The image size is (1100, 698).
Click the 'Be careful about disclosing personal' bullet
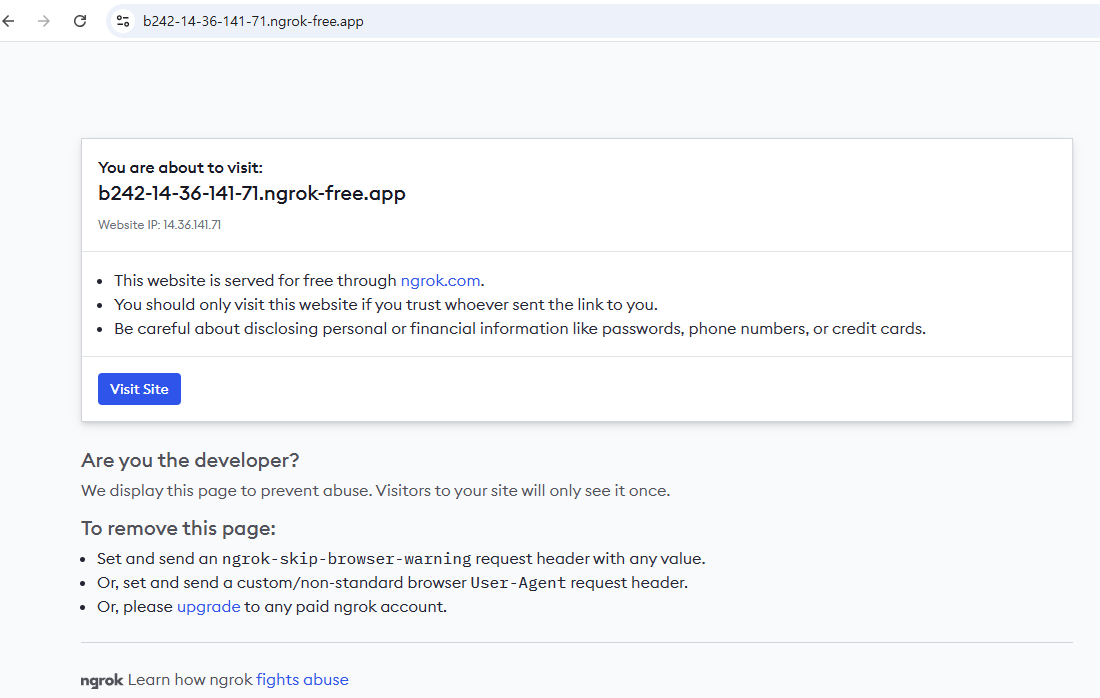[x=520, y=328]
